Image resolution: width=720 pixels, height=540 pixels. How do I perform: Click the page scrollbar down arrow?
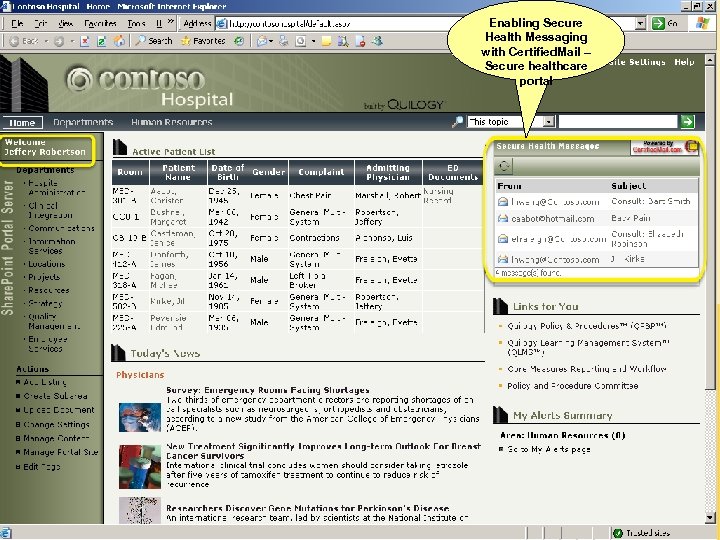709,518
